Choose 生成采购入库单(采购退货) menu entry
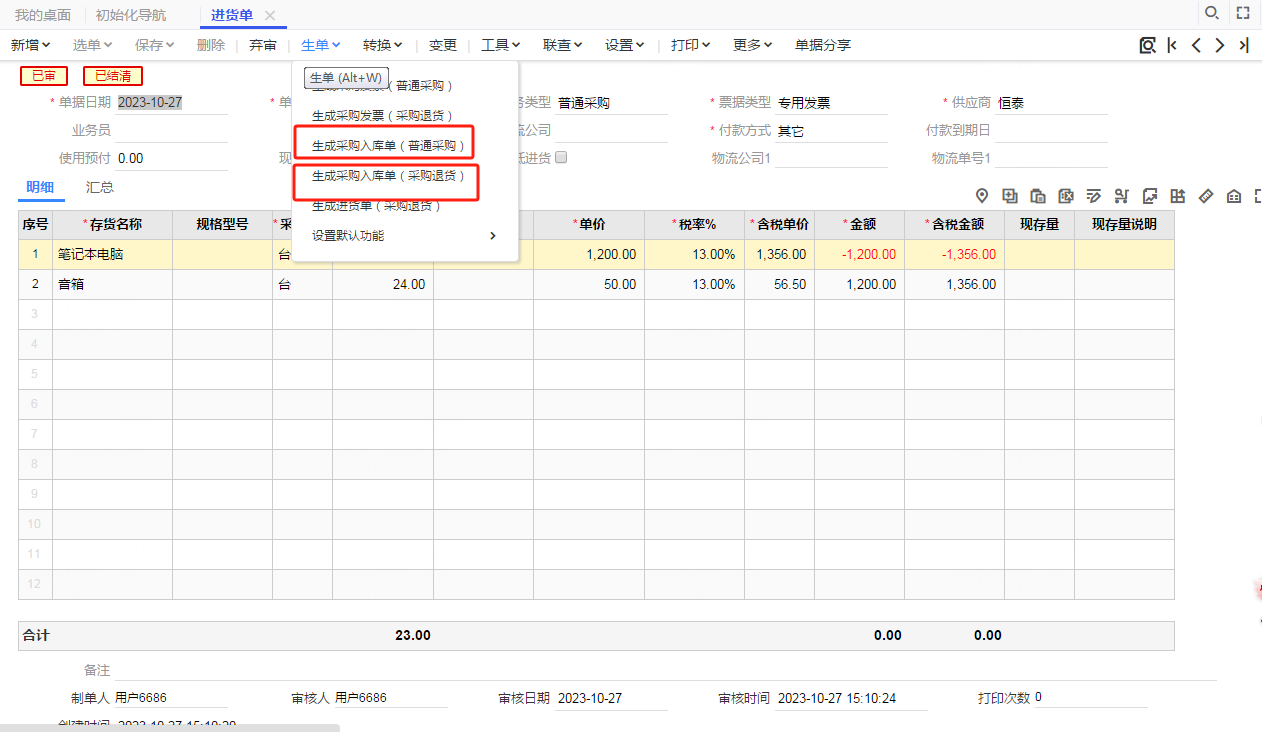This screenshot has height=732, width=1262. [x=389, y=175]
